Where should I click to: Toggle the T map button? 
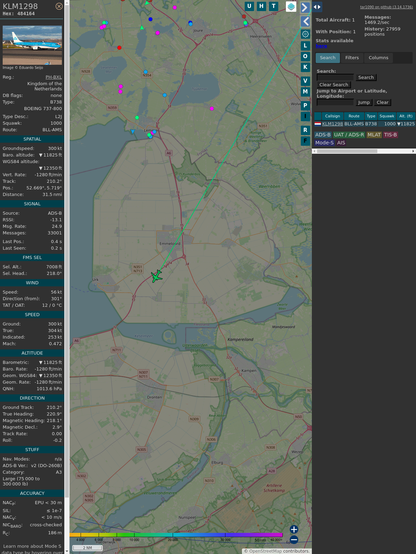(273, 6)
